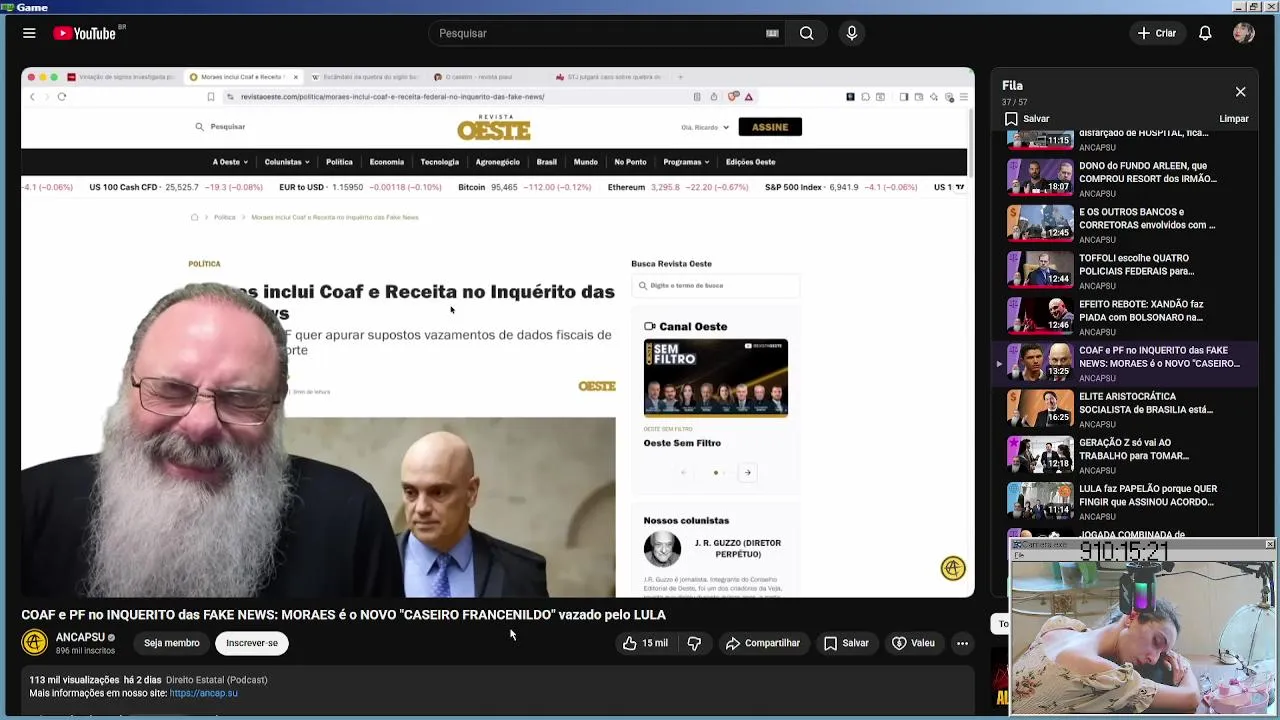1280x720 pixels.
Task: Expand the Colunistas menu dropdown
Action: coord(287,162)
